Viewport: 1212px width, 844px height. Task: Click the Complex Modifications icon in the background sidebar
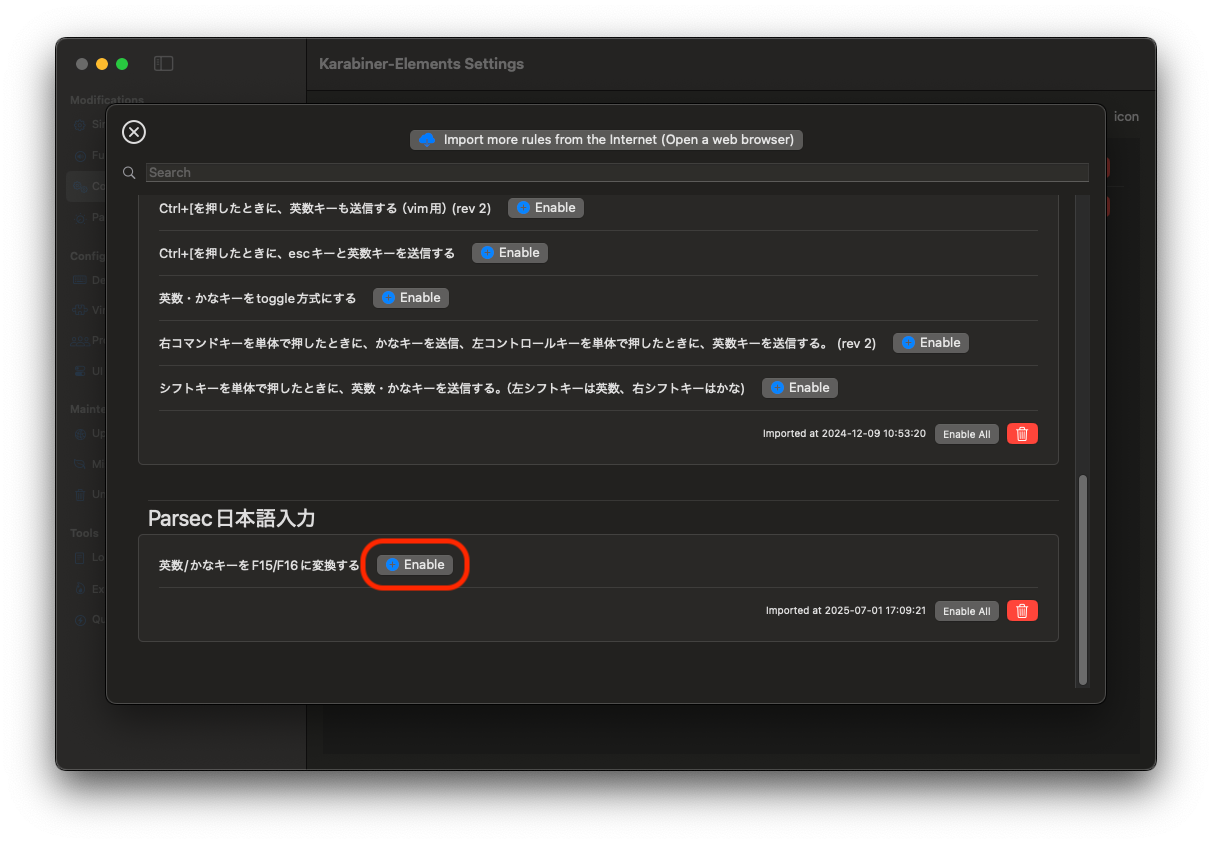pos(80,186)
